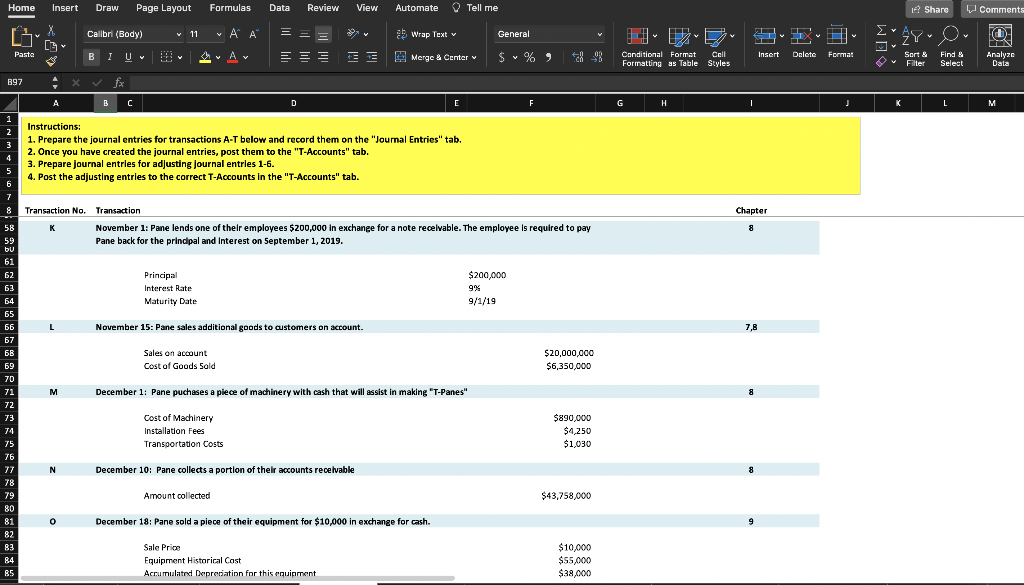Screen dimensions: 1024x585
Task: Toggle Bold formatting
Action: coord(90,57)
